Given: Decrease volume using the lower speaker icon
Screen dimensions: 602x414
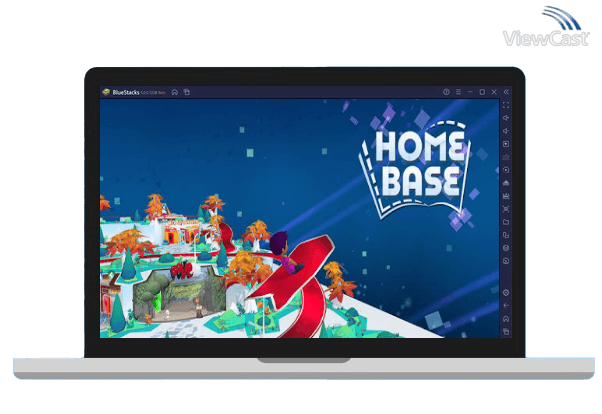Looking at the screenshot, I should coord(506,131).
